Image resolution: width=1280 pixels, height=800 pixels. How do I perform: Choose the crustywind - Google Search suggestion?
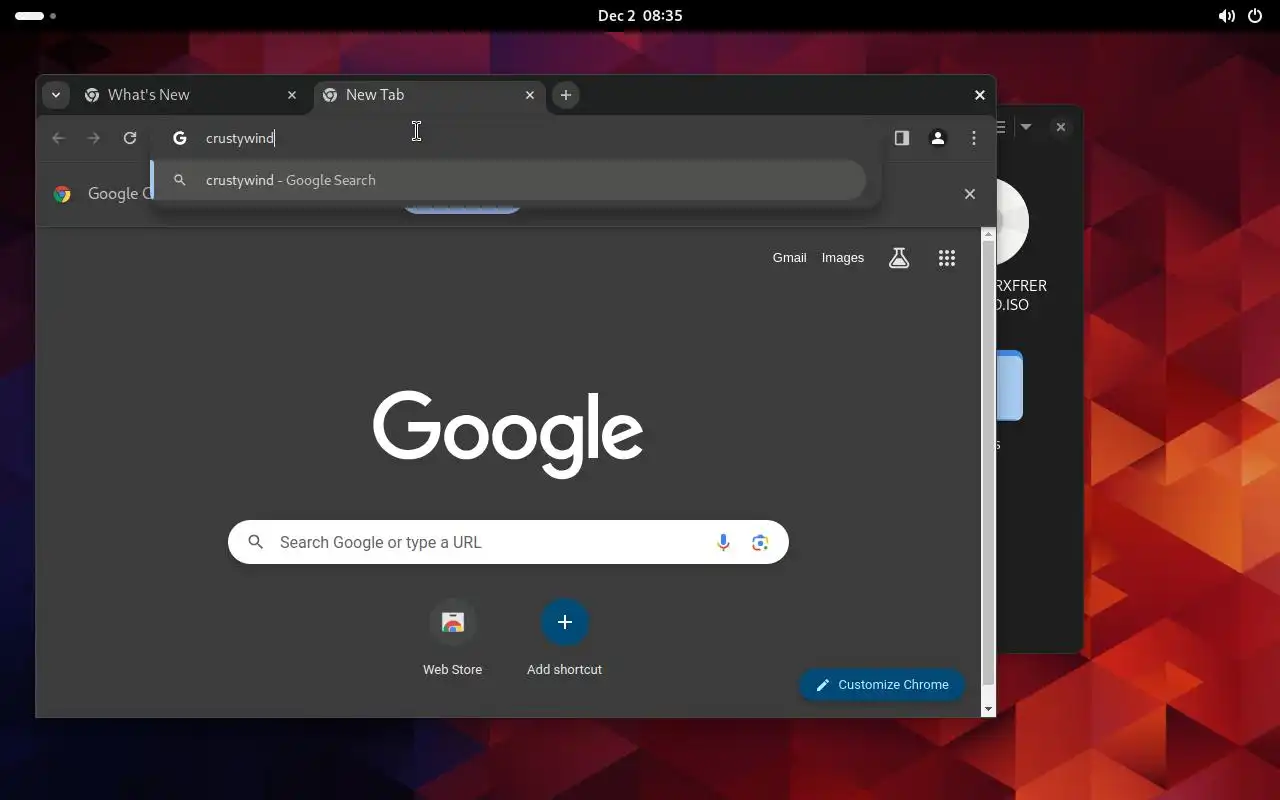click(x=509, y=180)
